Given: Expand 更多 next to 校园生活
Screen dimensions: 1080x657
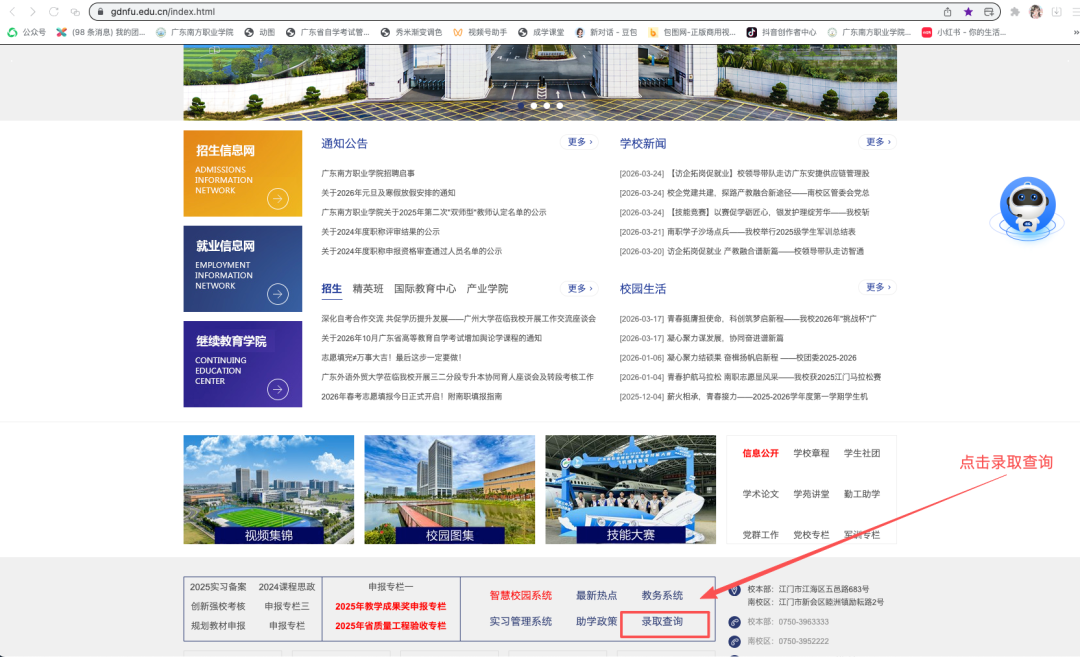Looking at the screenshot, I should [879, 287].
